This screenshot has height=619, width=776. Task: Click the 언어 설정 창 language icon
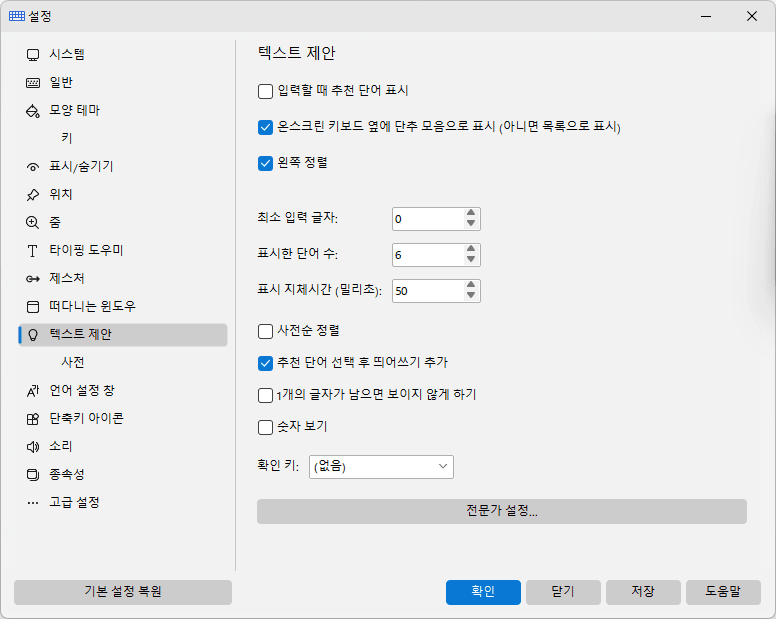point(33,391)
